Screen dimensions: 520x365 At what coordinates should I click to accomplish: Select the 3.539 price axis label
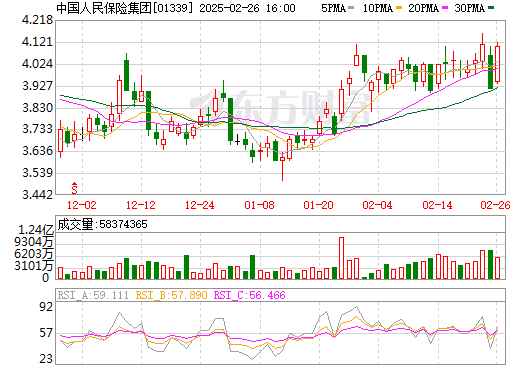[x=37, y=173]
